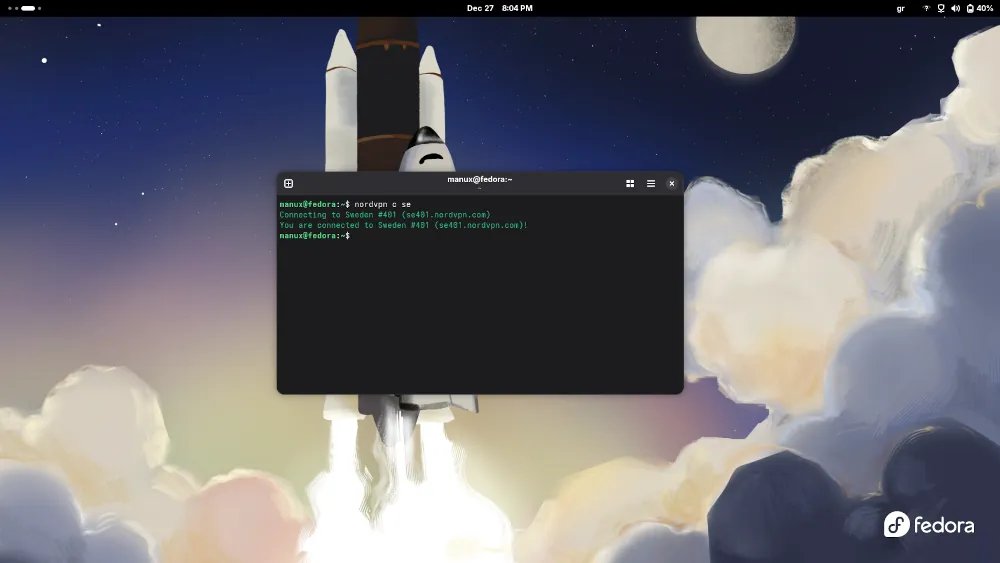Open the Dec 27 8:04 PM clock menu
The height and width of the screenshot is (563, 1000).
point(499,8)
